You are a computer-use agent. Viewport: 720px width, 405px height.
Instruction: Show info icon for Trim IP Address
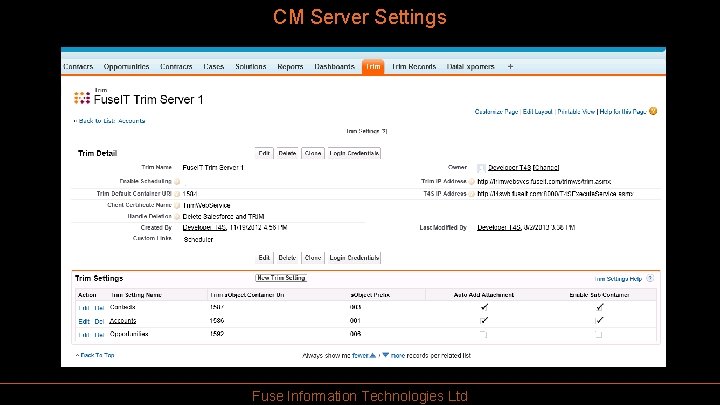click(x=472, y=181)
